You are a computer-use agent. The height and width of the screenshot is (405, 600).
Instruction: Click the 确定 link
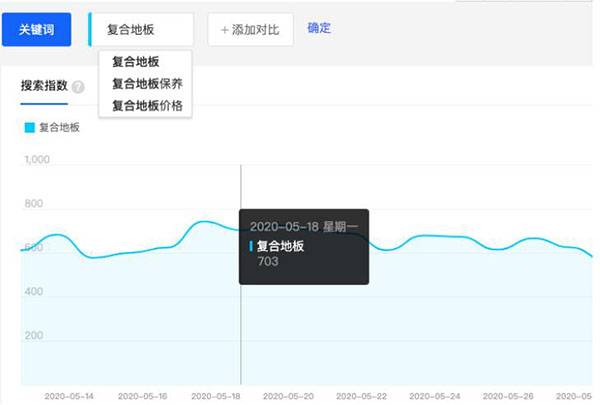[x=319, y=28]
